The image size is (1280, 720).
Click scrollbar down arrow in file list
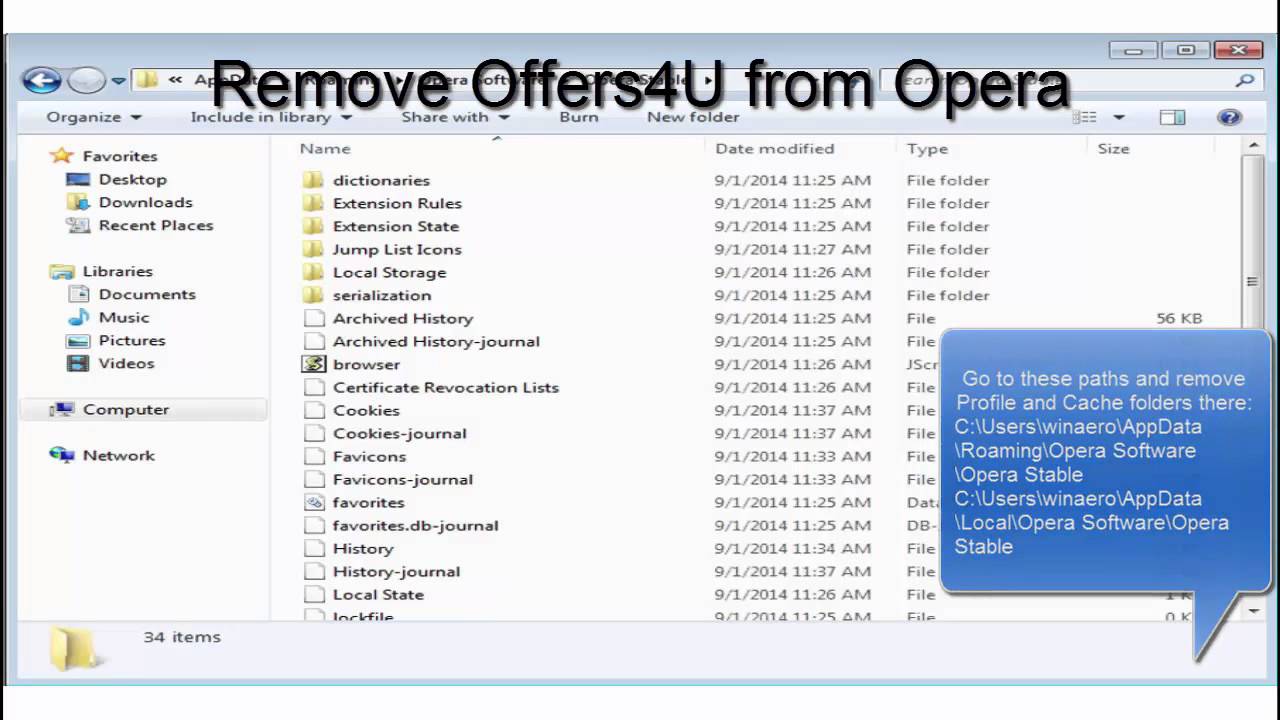[x=1253, y=610]
